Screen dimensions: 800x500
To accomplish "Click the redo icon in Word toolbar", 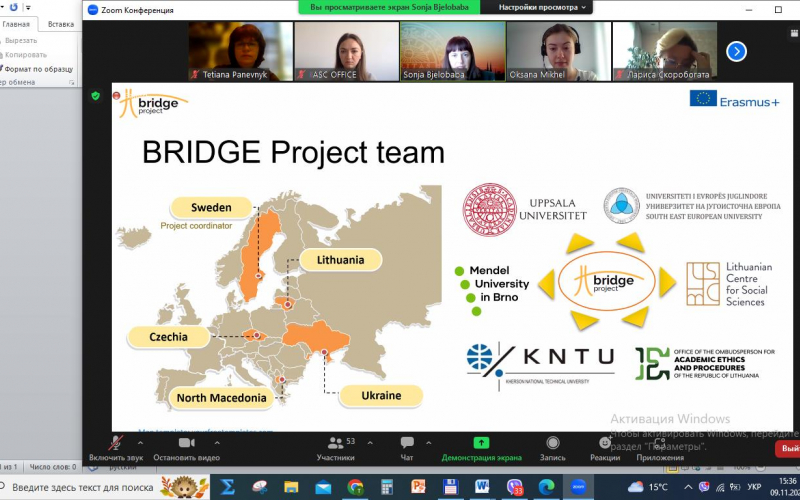I will pyautogui.click(x=14, y=7).
